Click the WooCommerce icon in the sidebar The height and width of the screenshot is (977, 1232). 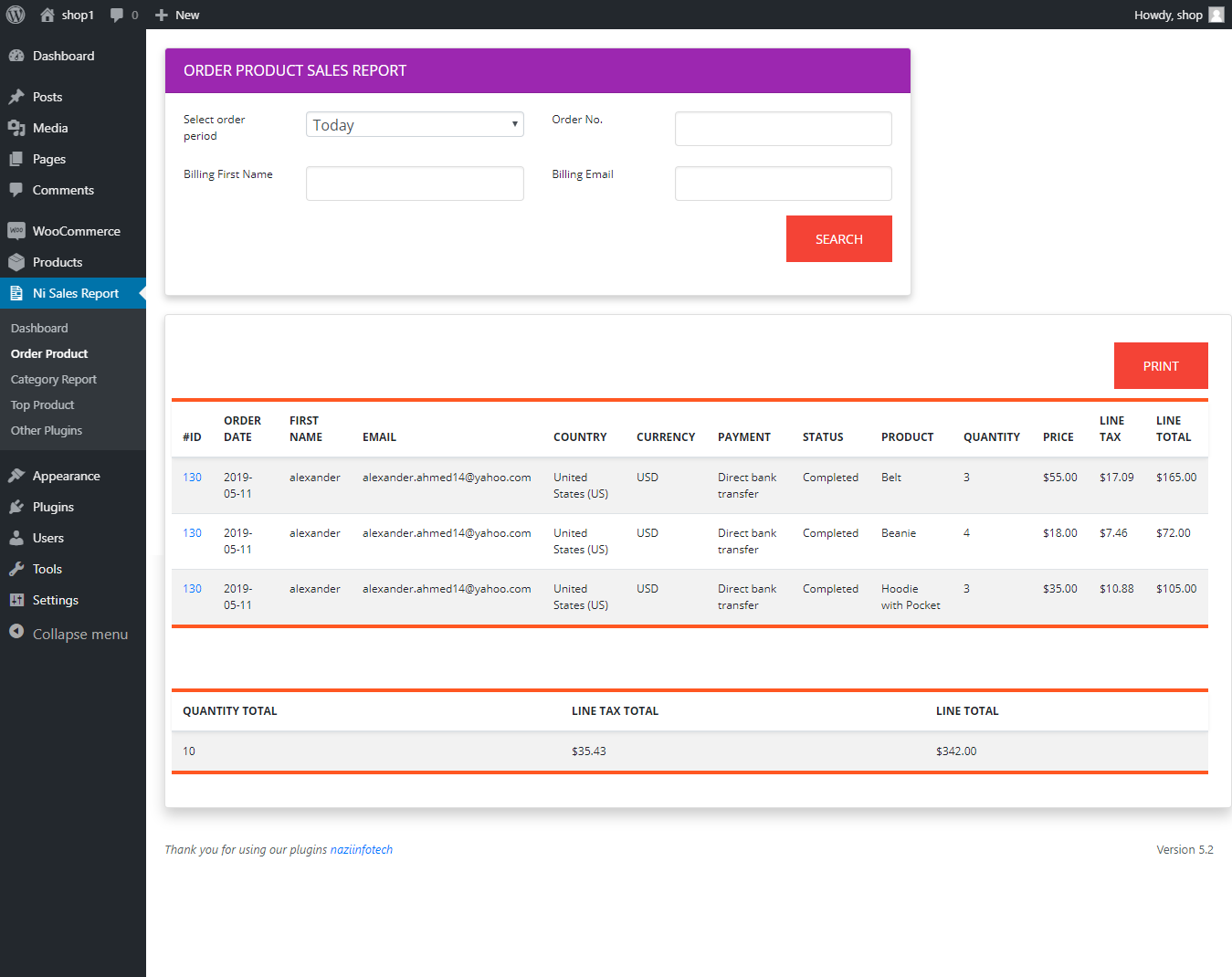click(17, 230)
